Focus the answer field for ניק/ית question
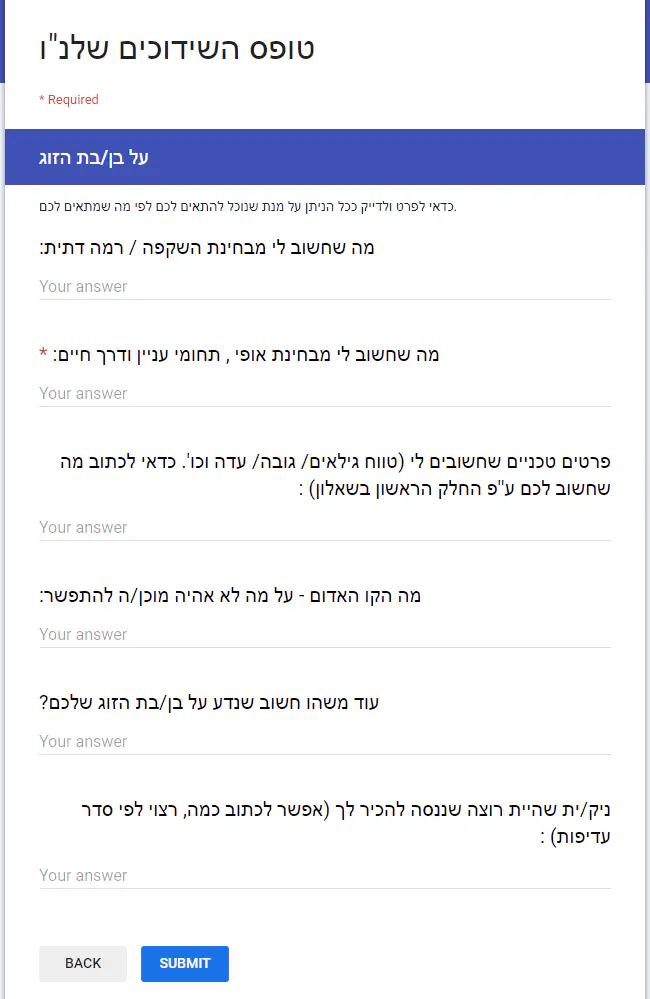 pyautogui.click(x=324, y=875)
